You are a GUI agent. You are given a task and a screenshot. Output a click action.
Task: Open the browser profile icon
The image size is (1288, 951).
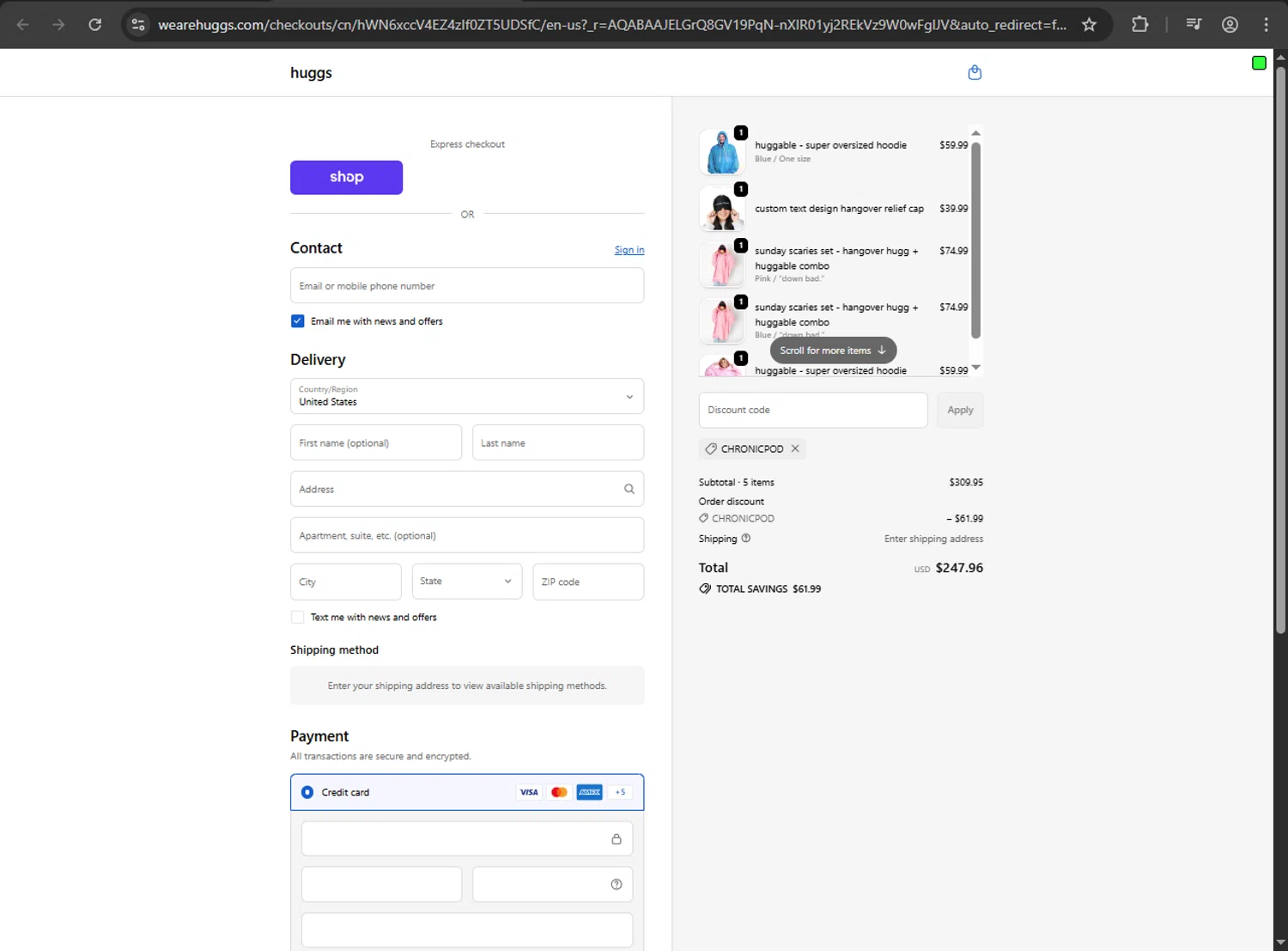click(1230, 24)
